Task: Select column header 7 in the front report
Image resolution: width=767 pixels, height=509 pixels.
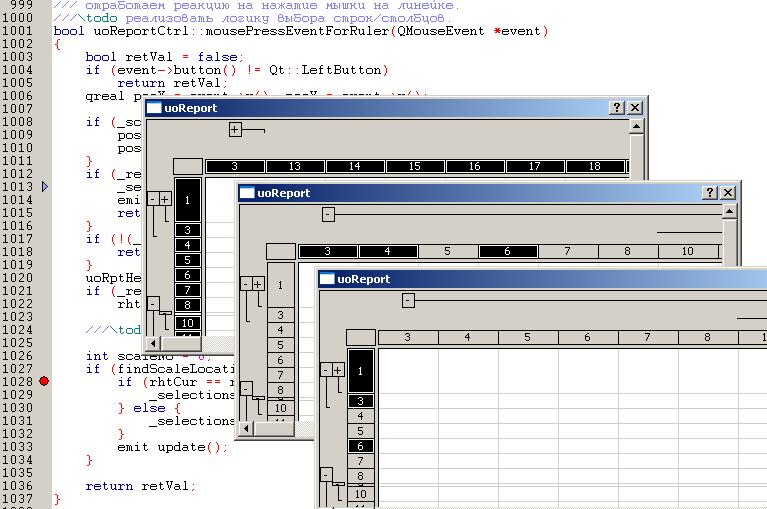Action: tap(647, 338)
